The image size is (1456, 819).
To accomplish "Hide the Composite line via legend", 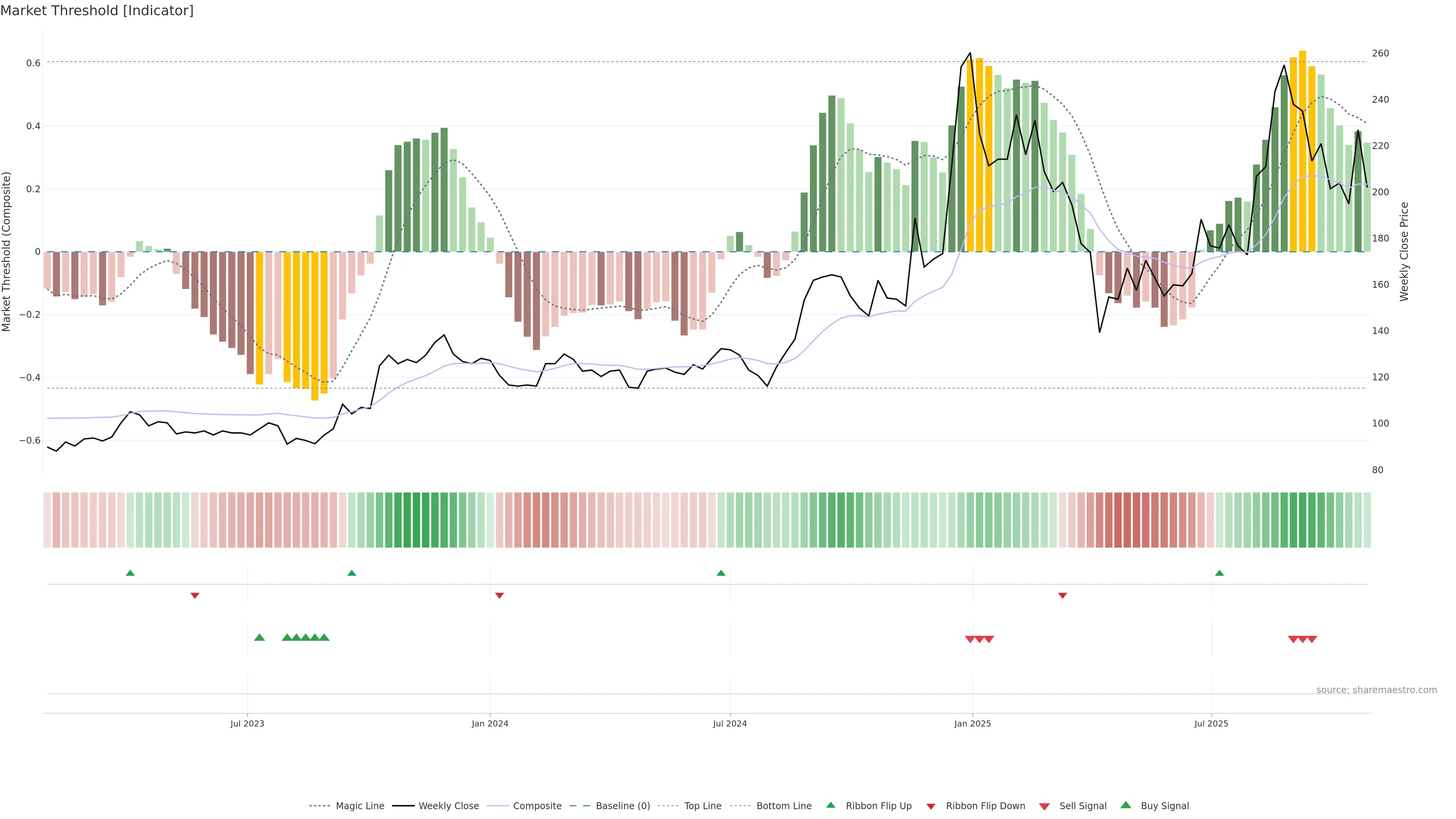I will 537,806.
